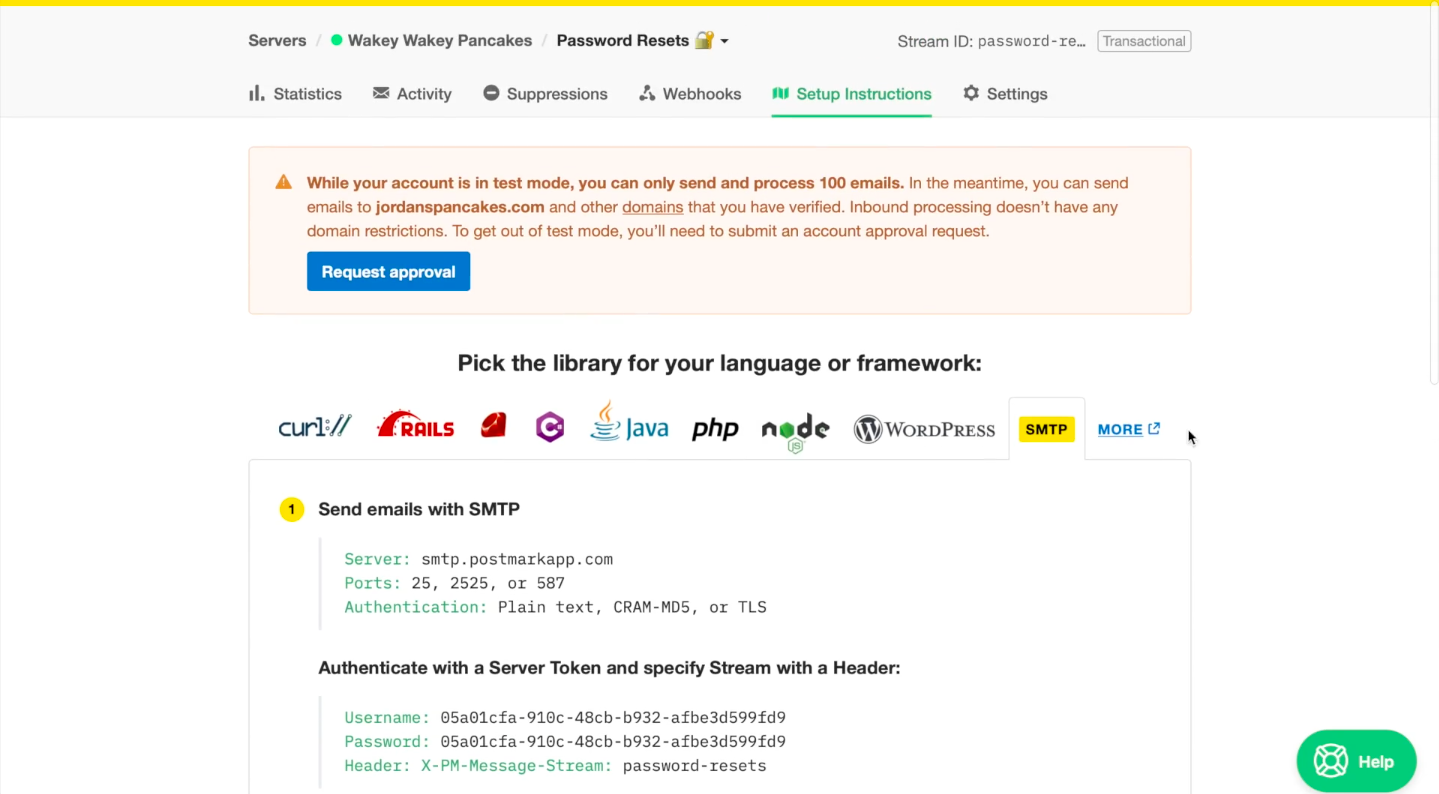Select the cURL library logo
Viewport: 1439px width, 794px height.
(x=315, y=428)
